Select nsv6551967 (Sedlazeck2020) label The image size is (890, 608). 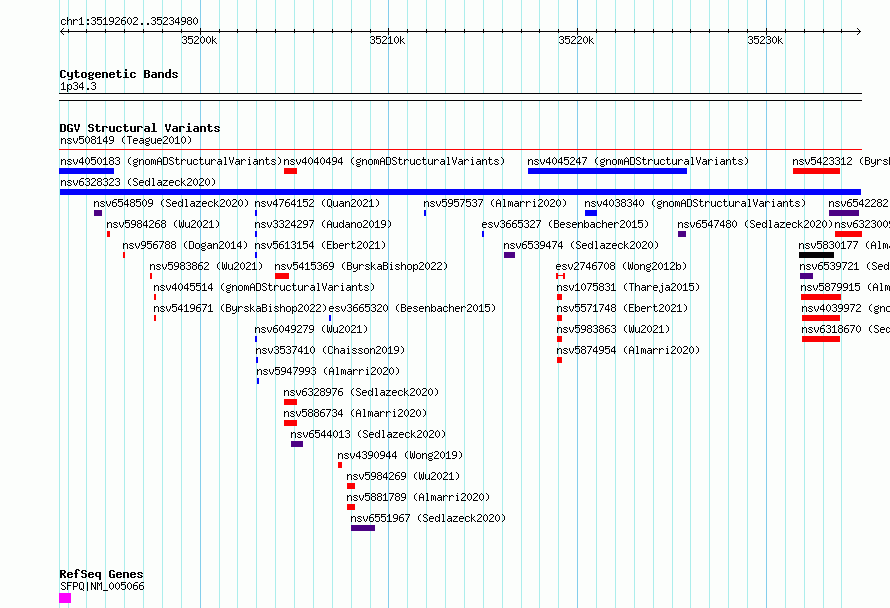428,518
